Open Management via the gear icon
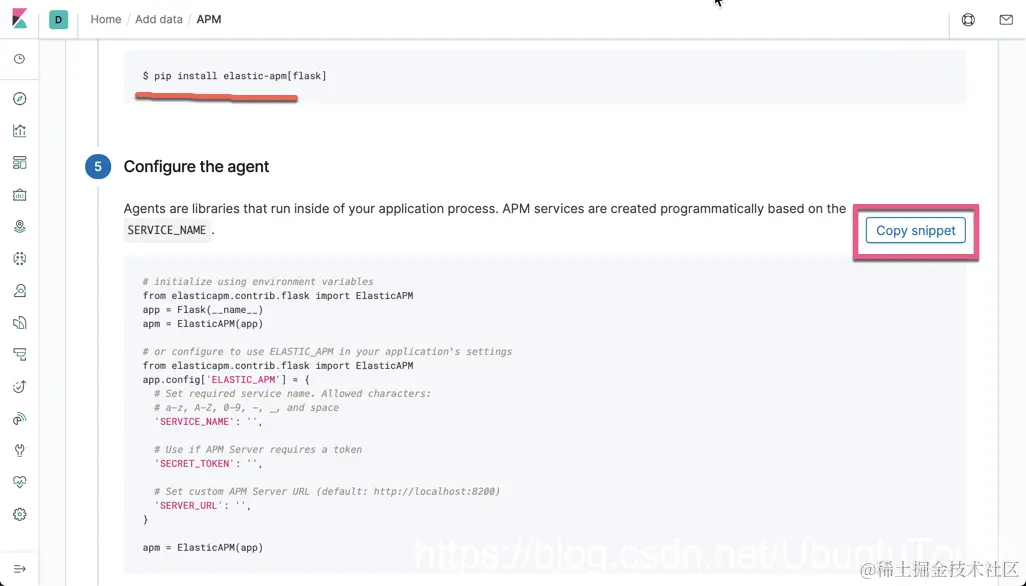1026x586 pixels. pos(20,514)
